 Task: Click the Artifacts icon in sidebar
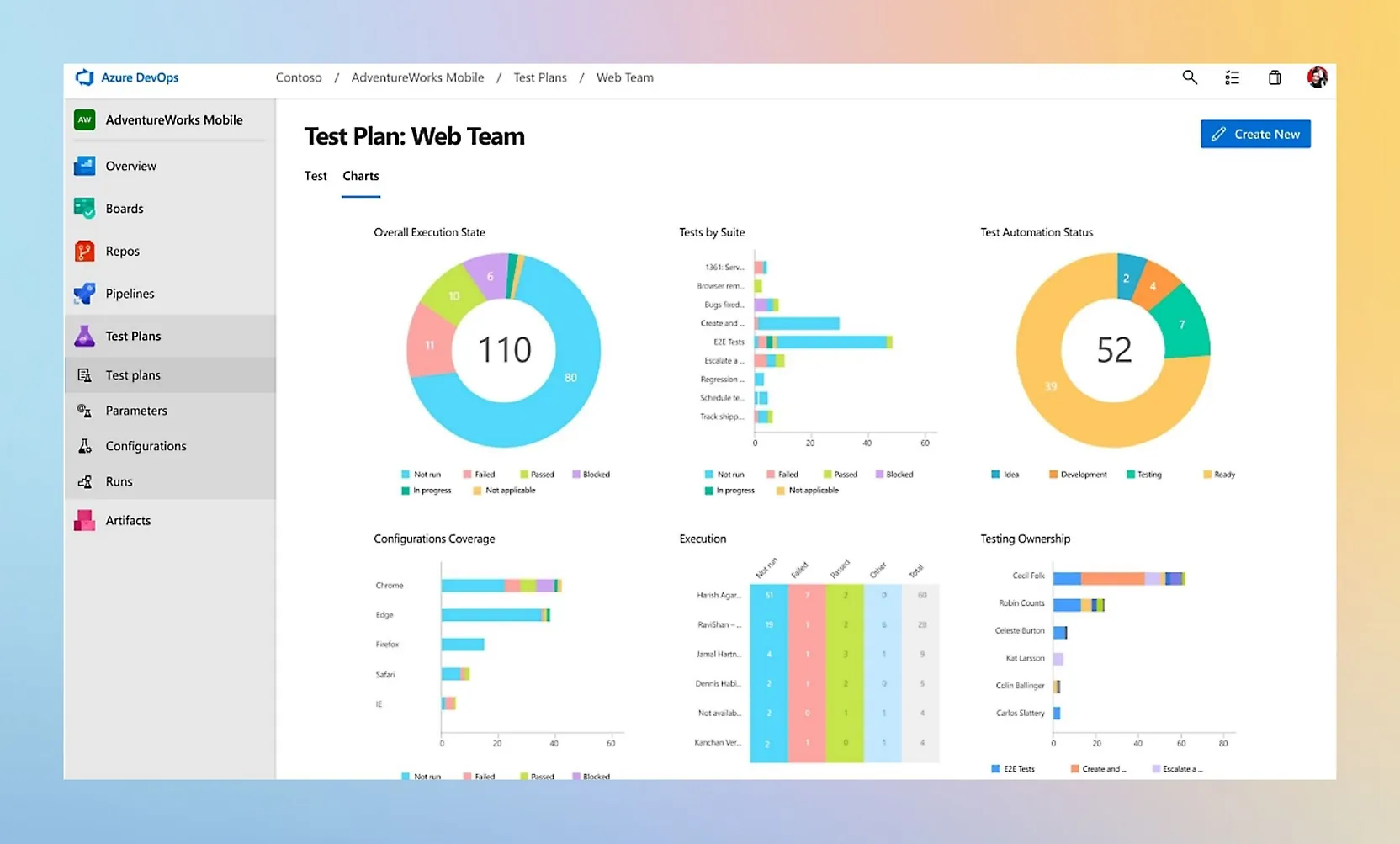[84, 521]
